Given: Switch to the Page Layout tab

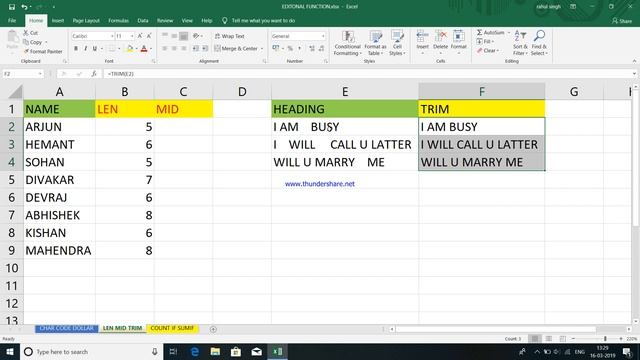Looking at the screenshot, I should click(x=86, y=20).
